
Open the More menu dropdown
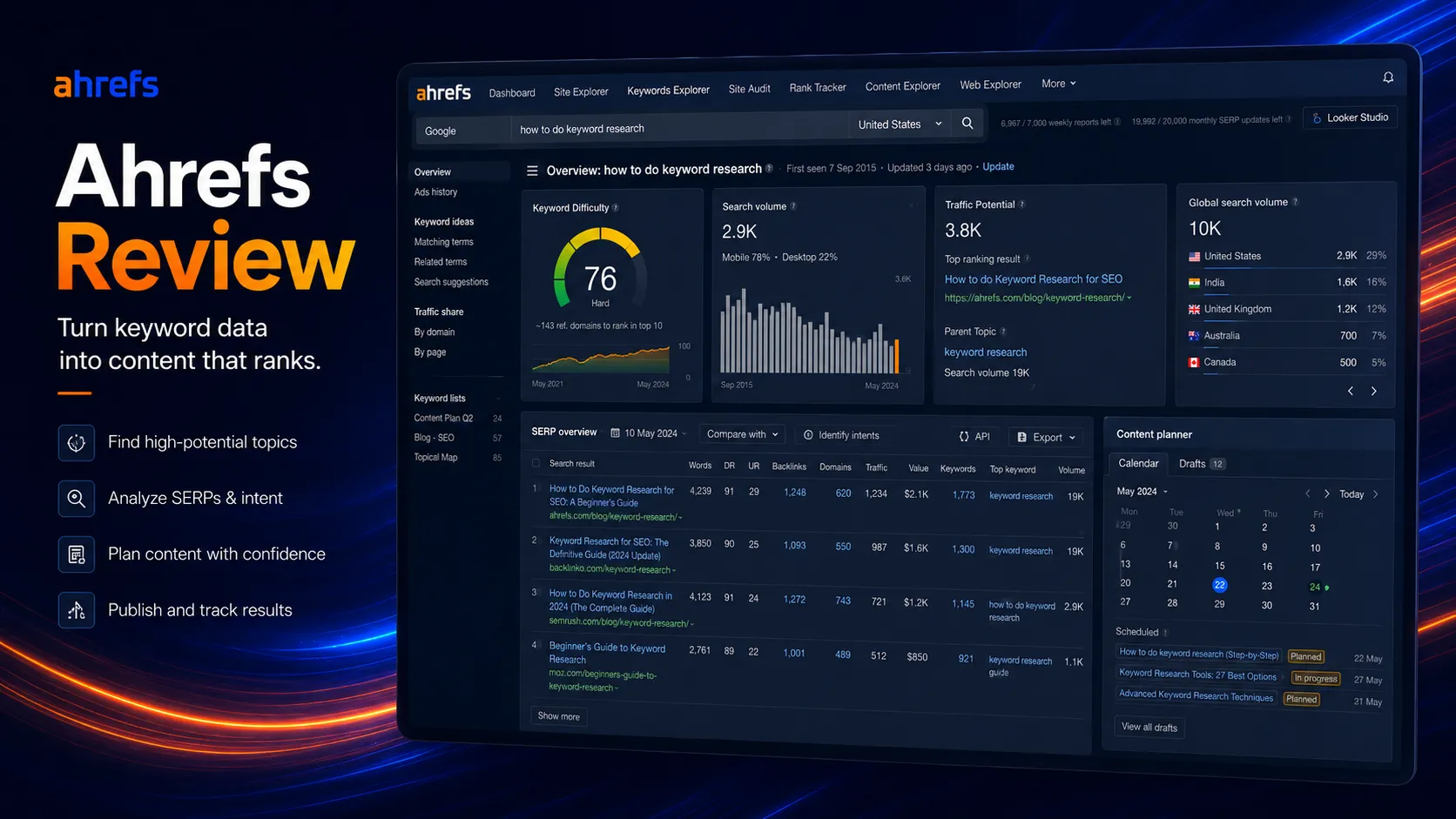[x=1059, y=84]
